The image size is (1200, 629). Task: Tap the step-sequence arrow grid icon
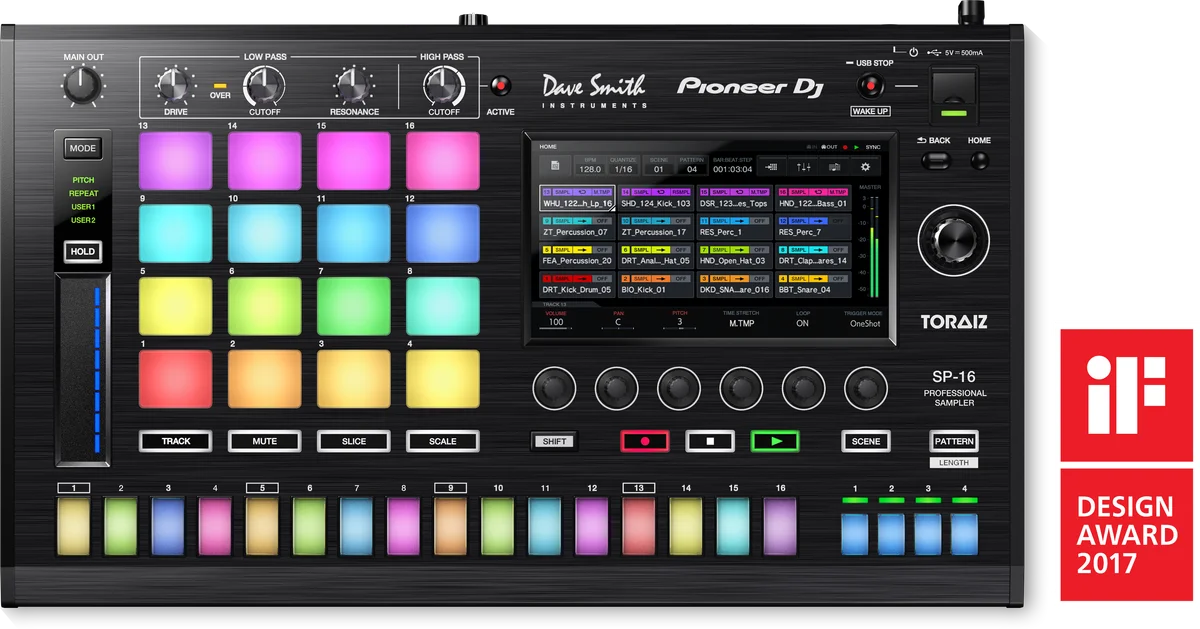[x=772, y=167]
